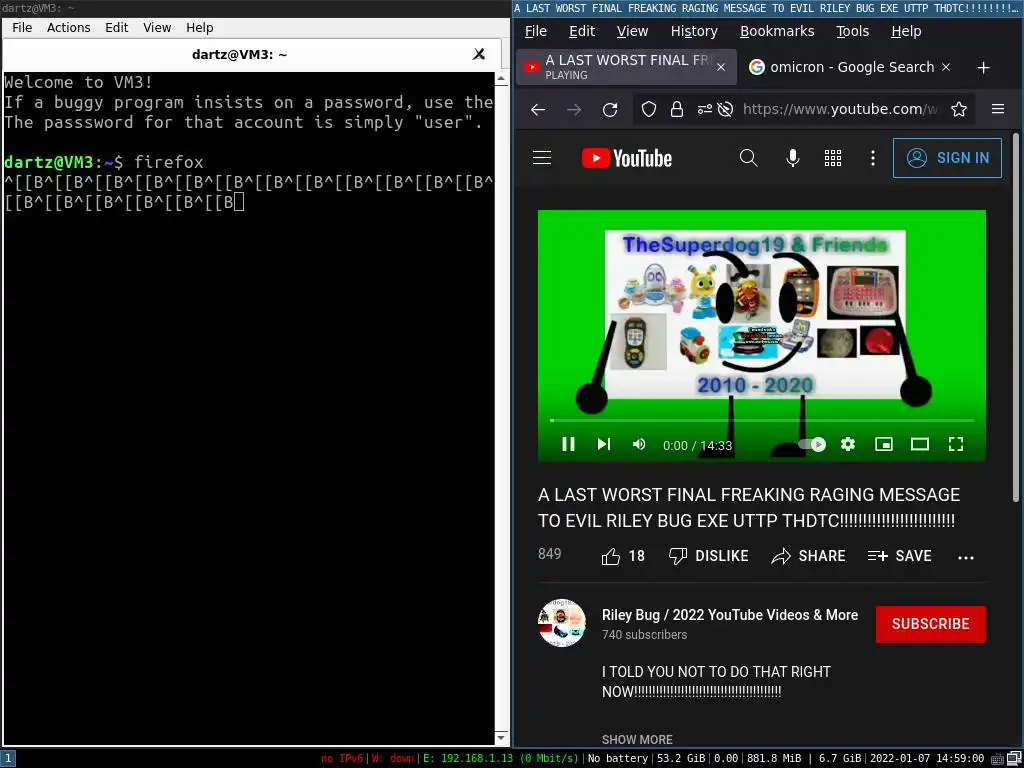Open the tracking protection shield icon
1024x768 pixels.
[x=648, y=109]
